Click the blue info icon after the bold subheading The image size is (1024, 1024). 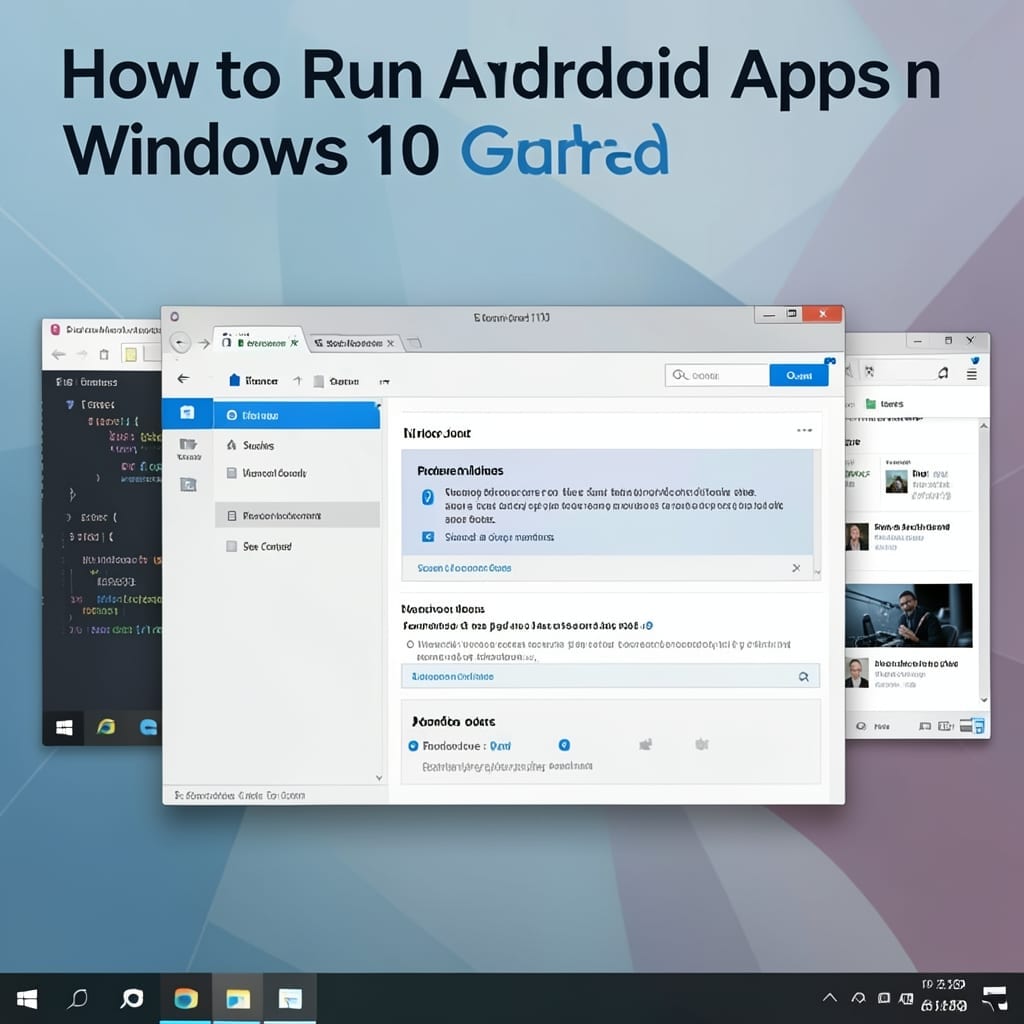pyautogui.click(x=648, y=626)
